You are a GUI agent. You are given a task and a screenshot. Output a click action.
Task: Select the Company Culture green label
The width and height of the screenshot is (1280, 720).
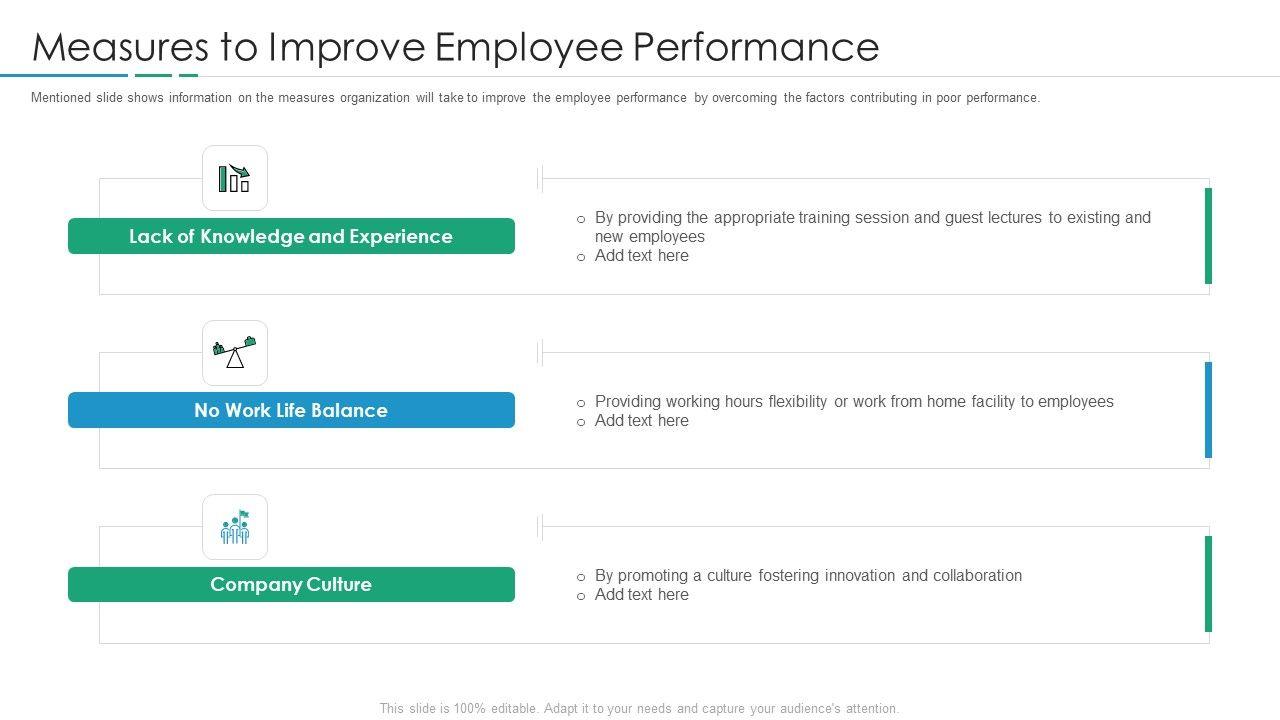click(x=291, y=584)
